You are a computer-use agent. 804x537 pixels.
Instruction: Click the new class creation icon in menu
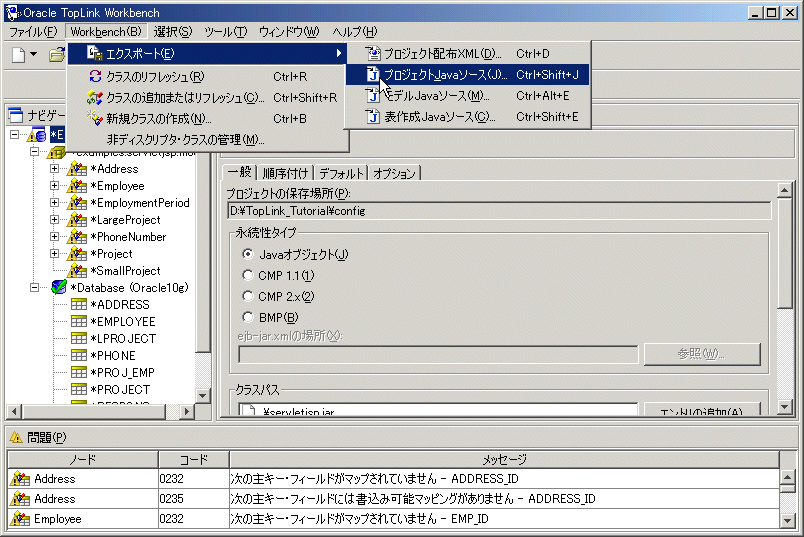click(x=94, y=118)
